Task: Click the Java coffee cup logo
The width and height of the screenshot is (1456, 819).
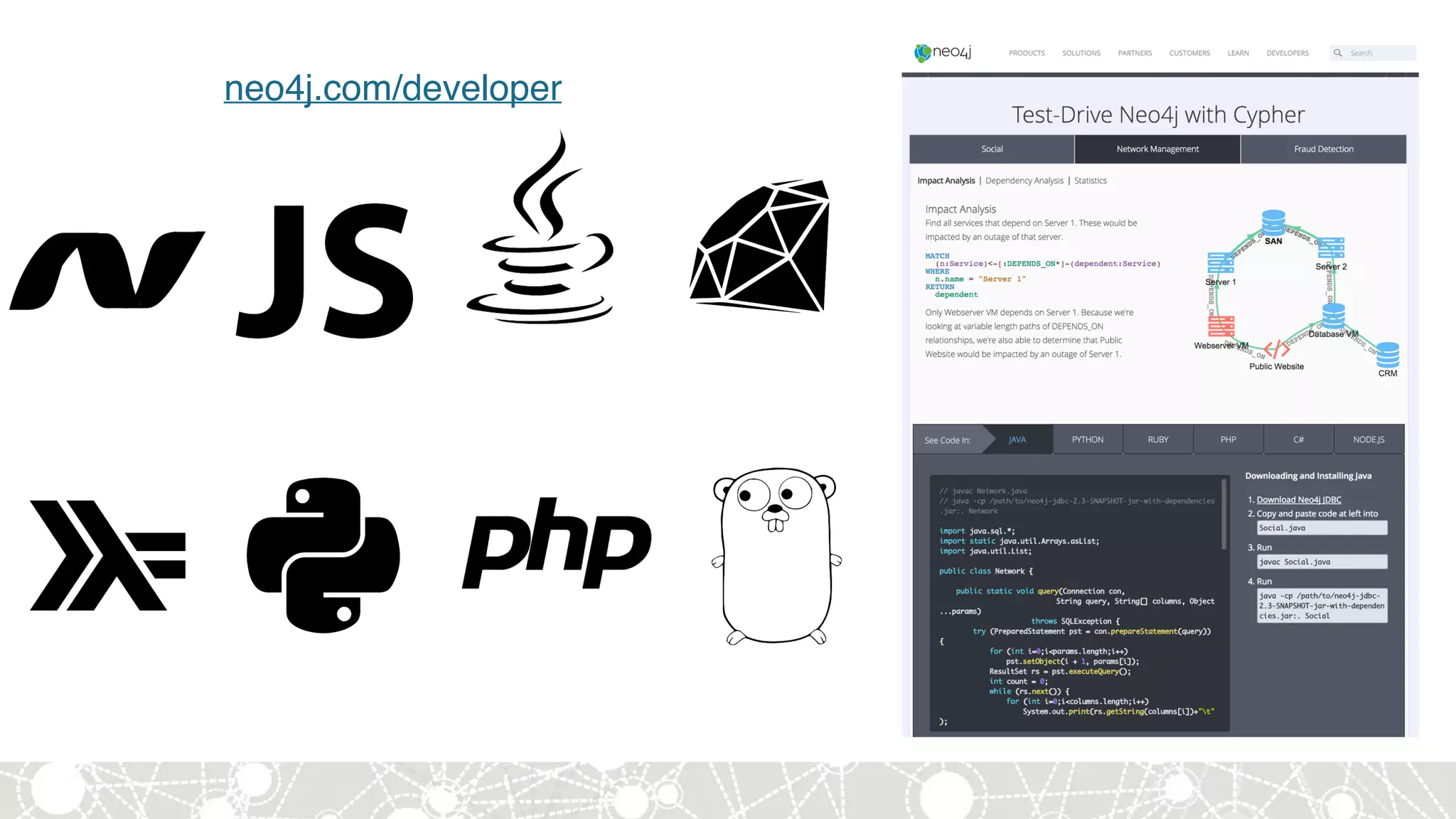Action: click(x=540, y=235)
